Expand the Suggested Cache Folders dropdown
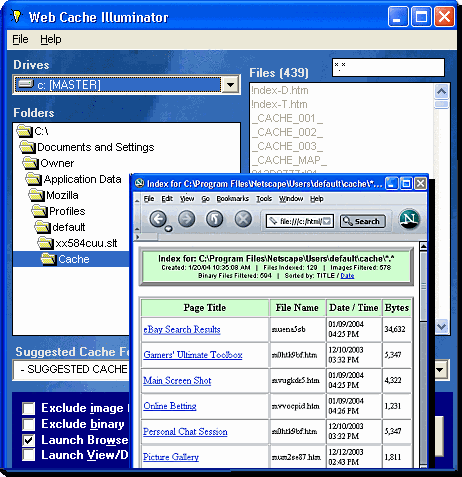Screen dimensions: 462x477 click(x=440, y=370)
